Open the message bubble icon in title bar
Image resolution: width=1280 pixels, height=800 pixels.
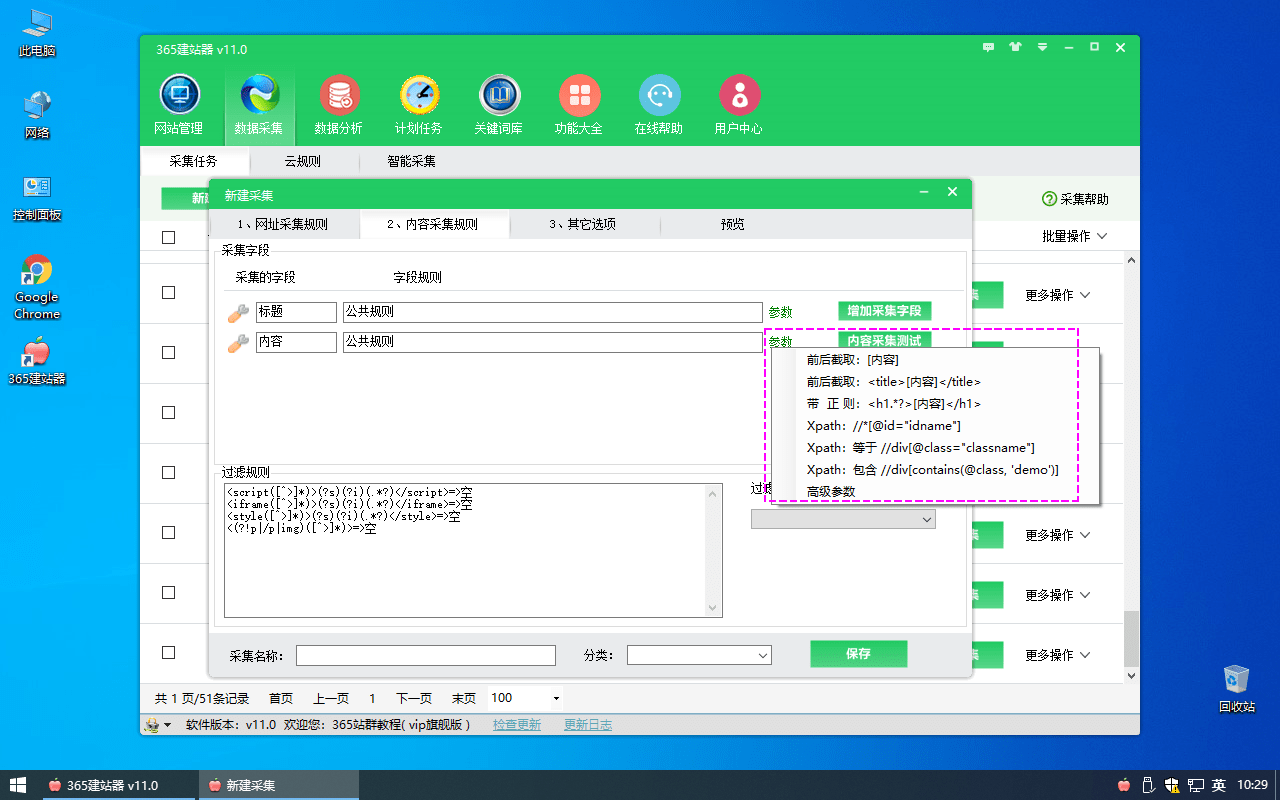(989, 47)
